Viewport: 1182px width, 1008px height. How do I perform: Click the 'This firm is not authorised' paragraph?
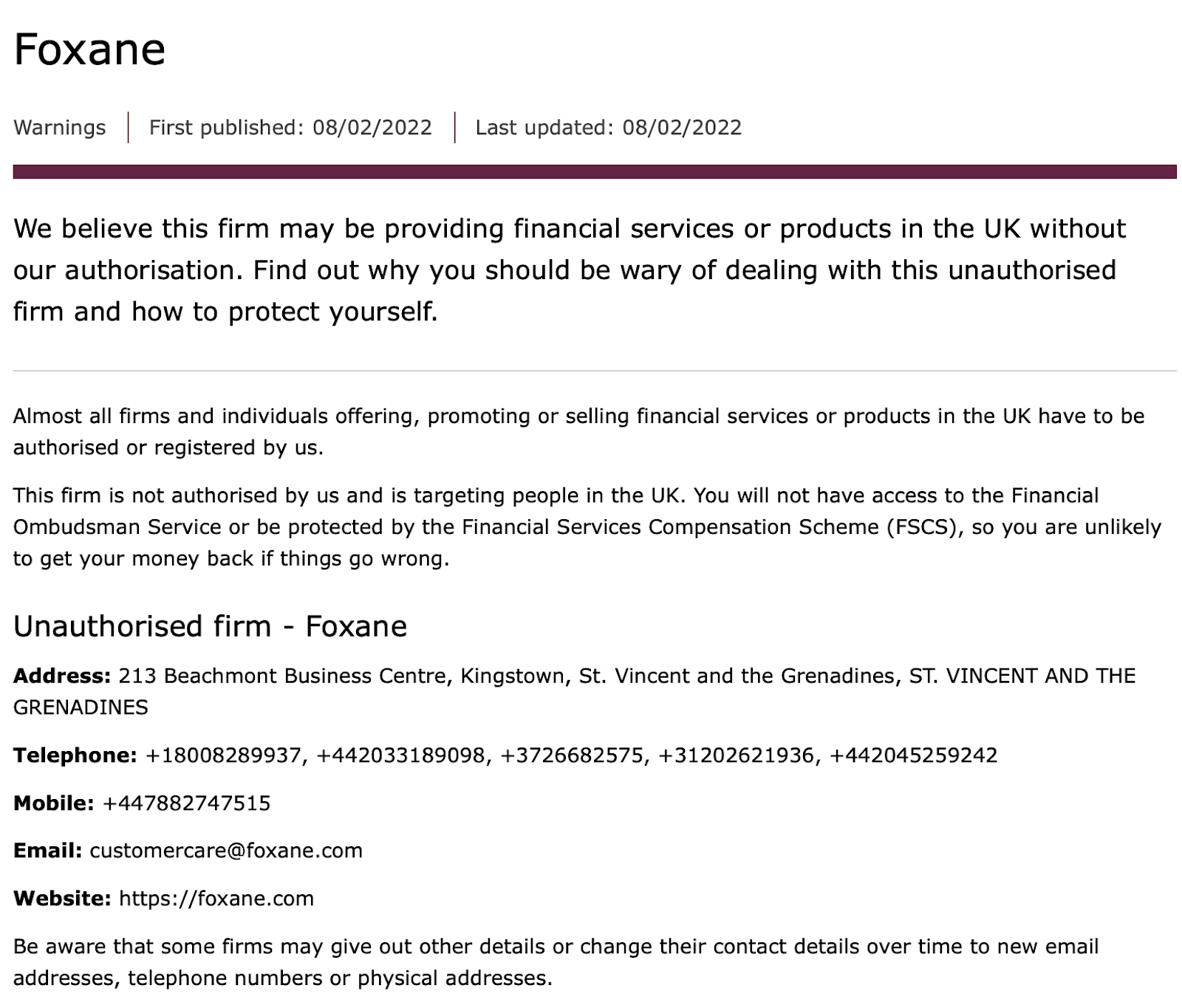(x=587, y=527)
